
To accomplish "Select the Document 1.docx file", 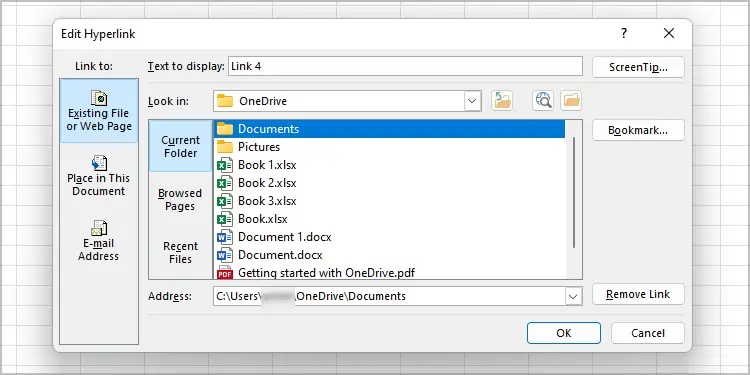I will click(389, 237).
